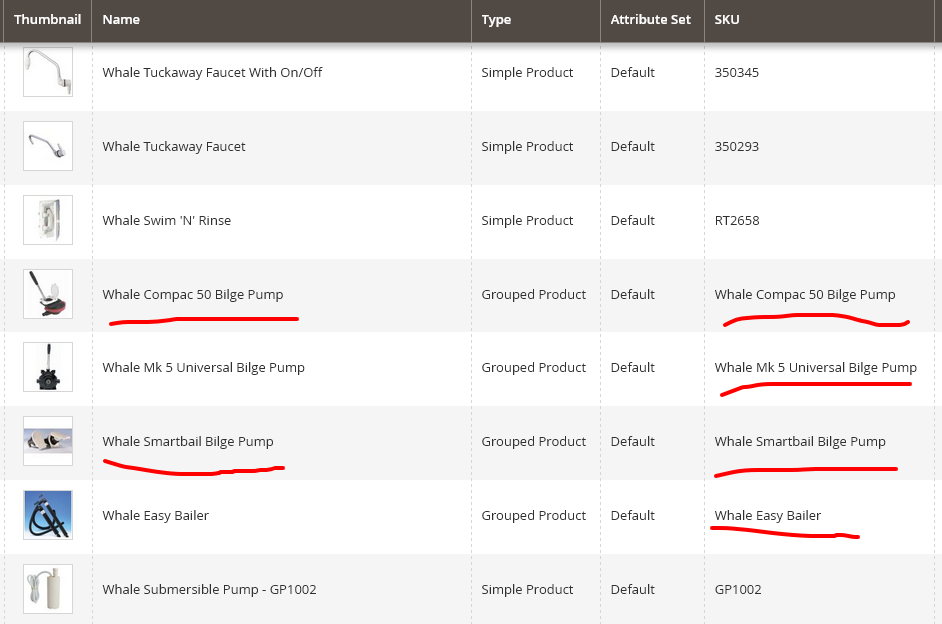Open the Whale Easy Bailer product row
This screenshot has height=624, width=942.
[155, 515]
